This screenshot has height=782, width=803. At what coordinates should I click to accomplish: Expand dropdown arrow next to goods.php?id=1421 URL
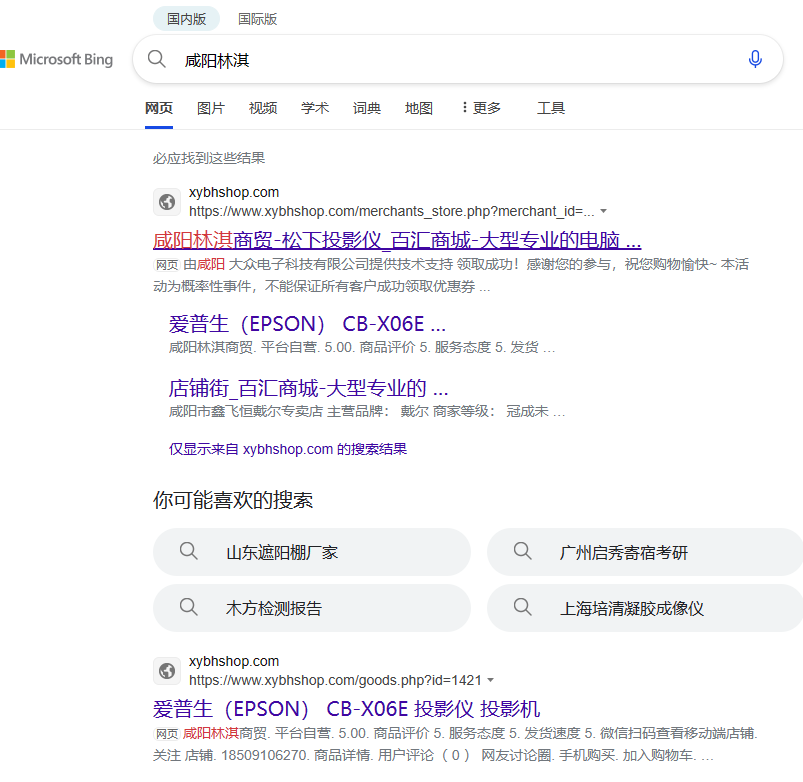coord(490,681)
